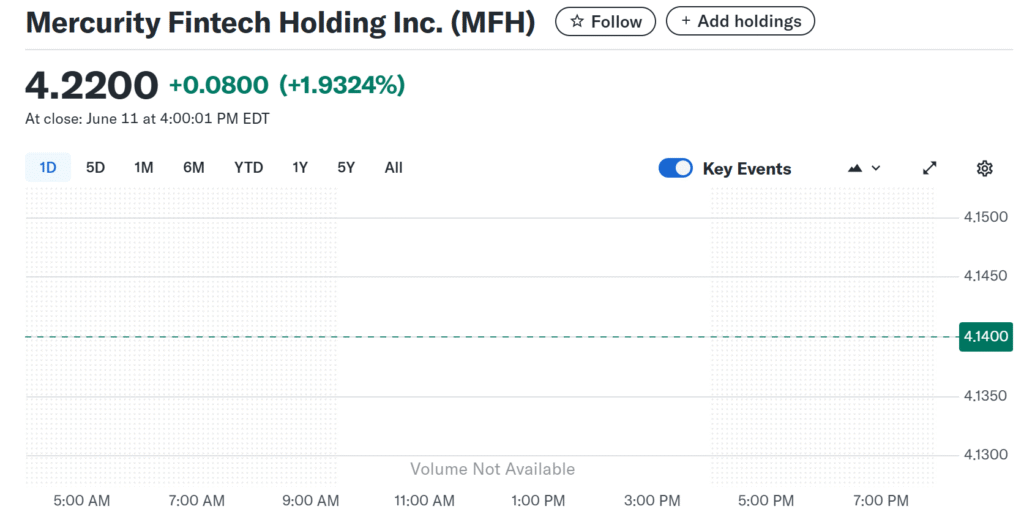
Task: Click the Key Events label
Action: point(746,169)
